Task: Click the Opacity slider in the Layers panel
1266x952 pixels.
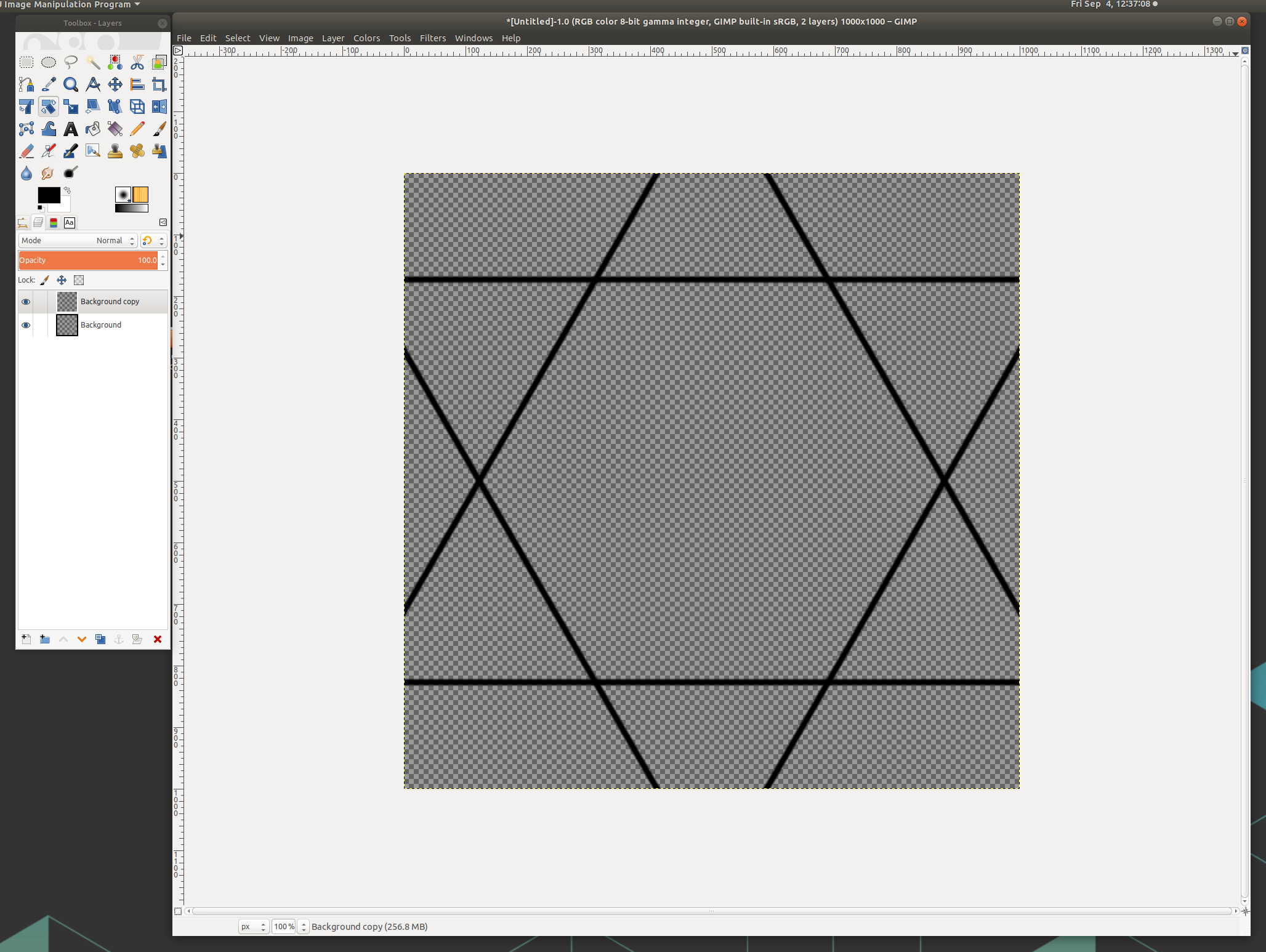Action: (x=86, y=260)
